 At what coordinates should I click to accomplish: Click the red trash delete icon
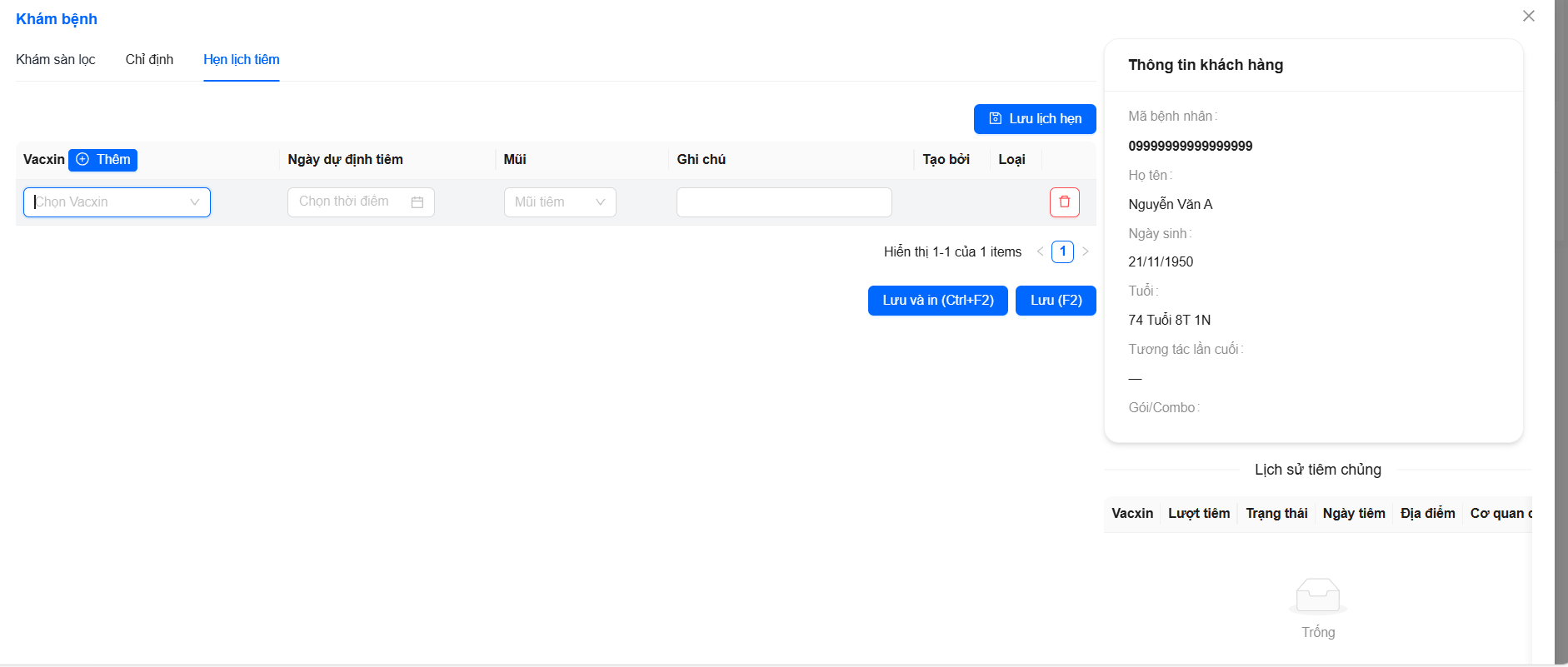[1064, 202]
